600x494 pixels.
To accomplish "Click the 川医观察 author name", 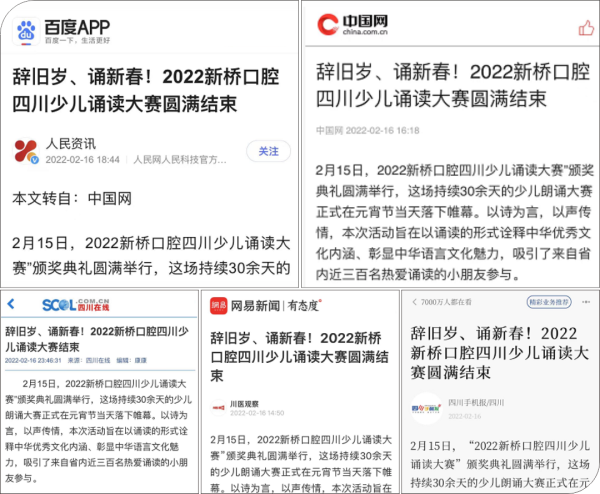I will pyautogui.click(x=246, y=401).
